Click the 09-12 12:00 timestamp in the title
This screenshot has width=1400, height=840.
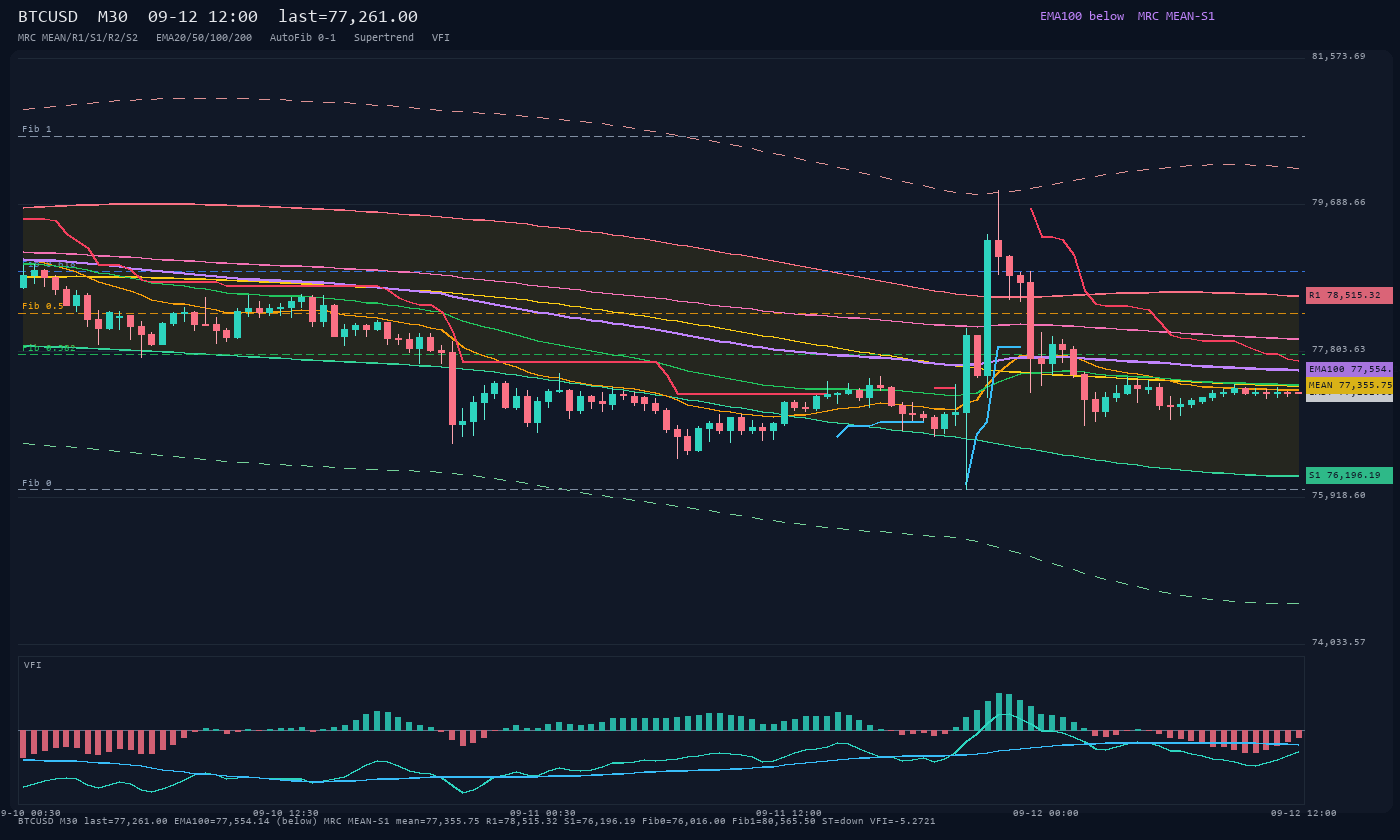(x=203, y=17)
